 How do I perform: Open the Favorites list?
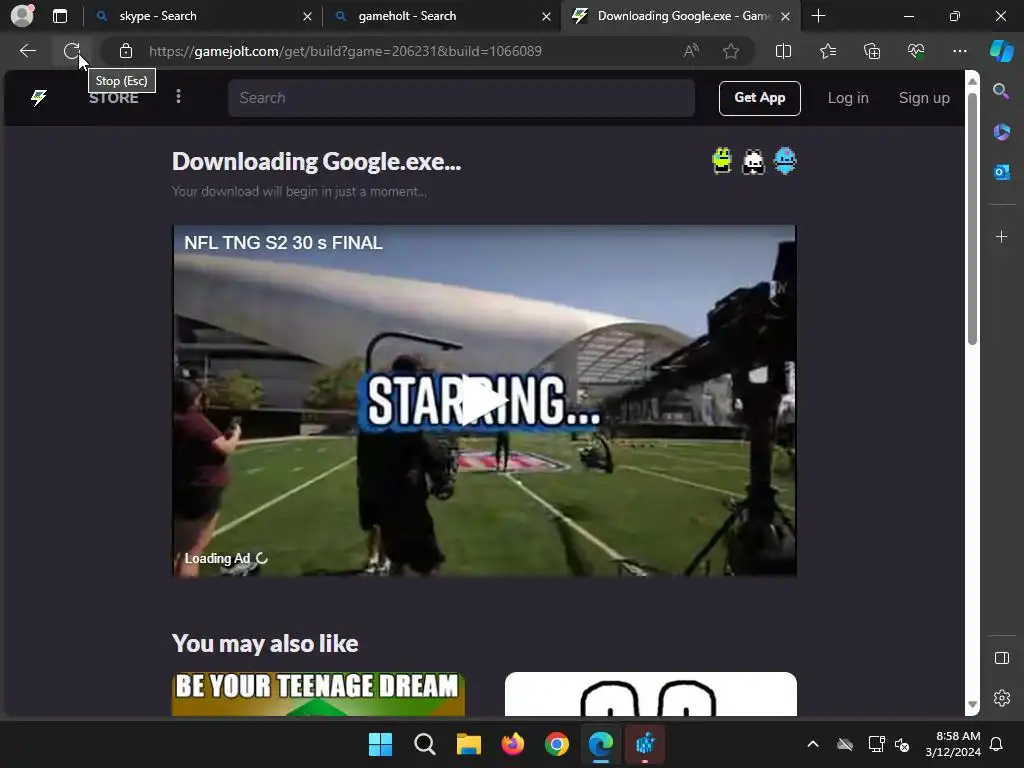827,51
